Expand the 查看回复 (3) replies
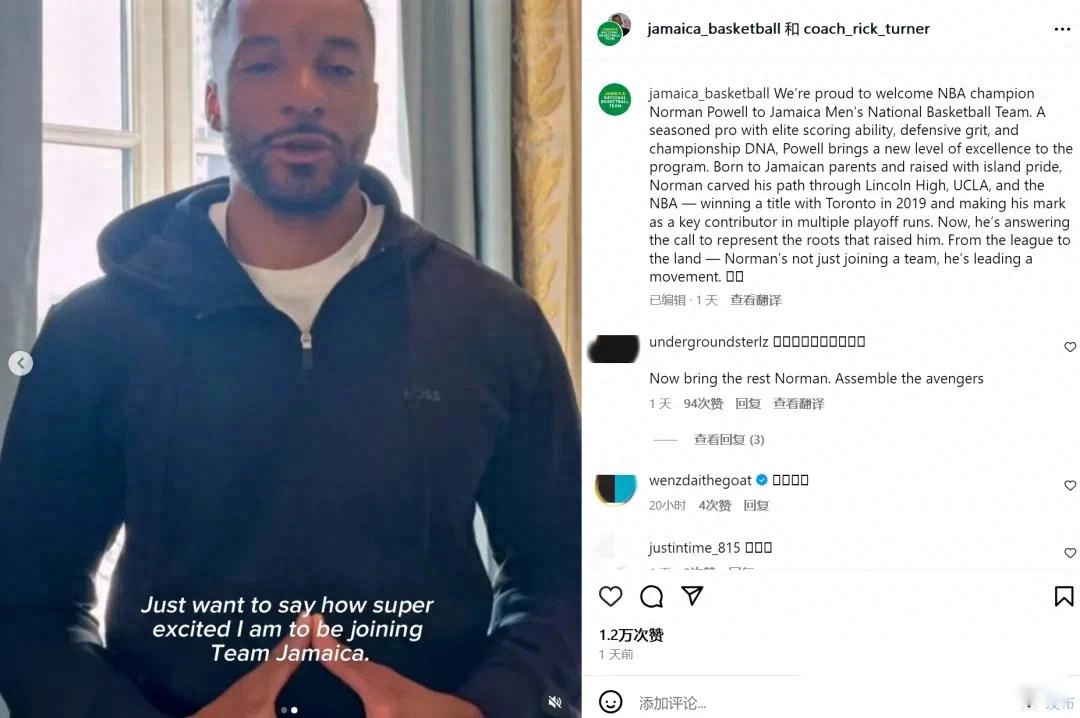The width and height of the screenshot is (1080, 718). click(x=729, y=440)
